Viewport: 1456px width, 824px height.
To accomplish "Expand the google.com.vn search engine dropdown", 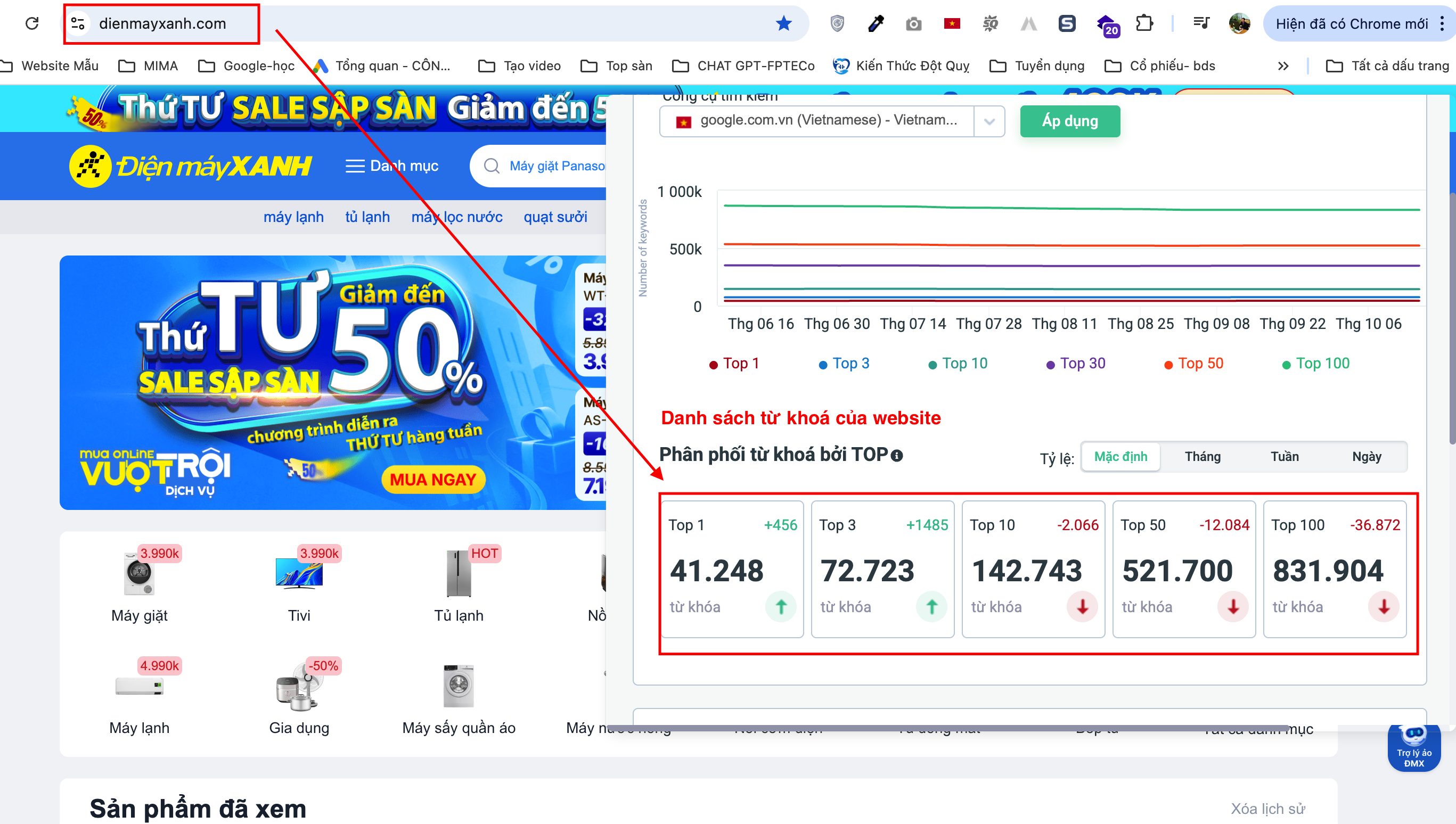I will coord(989,121).
